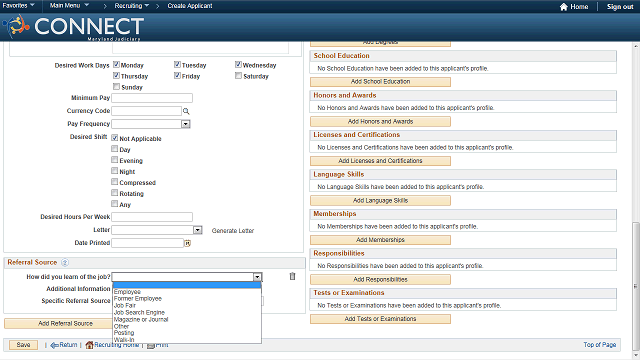Open the Date Printed calendar icon
This screenshot has width=640, height=360.
[187, 243]
